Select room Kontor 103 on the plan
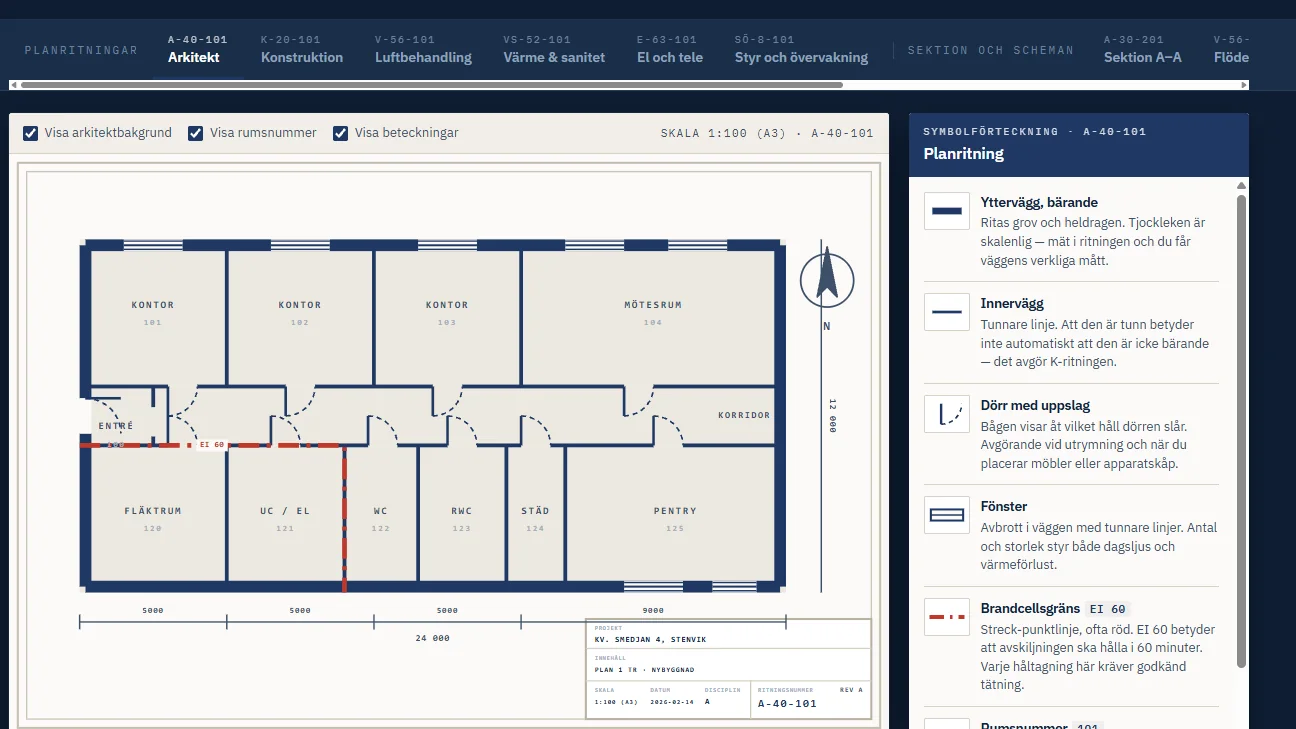Screen dimensions: 1296x729 pyautogui.click(x=447, y=316)
